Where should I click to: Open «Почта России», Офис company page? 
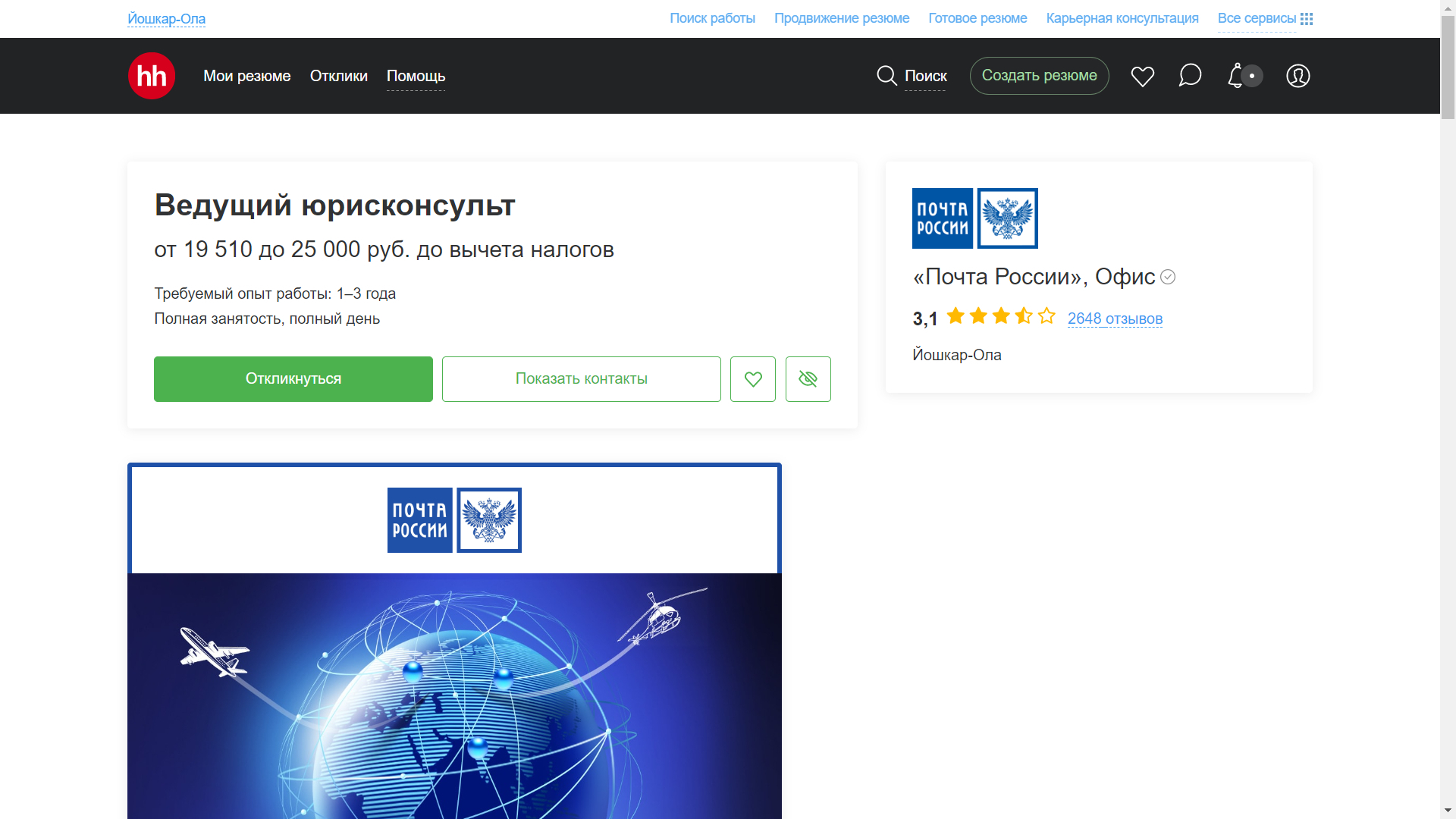click(x=1034, y=277)
